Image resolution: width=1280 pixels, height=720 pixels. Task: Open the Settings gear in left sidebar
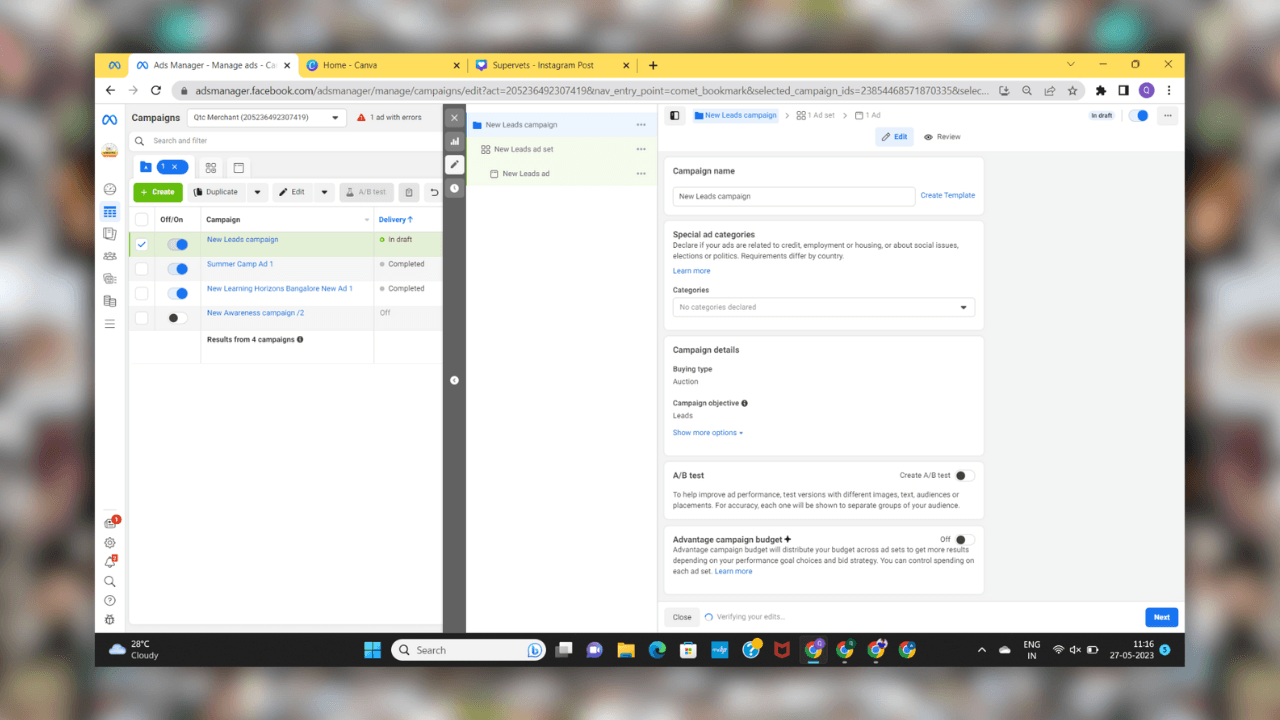coord(110,543)
